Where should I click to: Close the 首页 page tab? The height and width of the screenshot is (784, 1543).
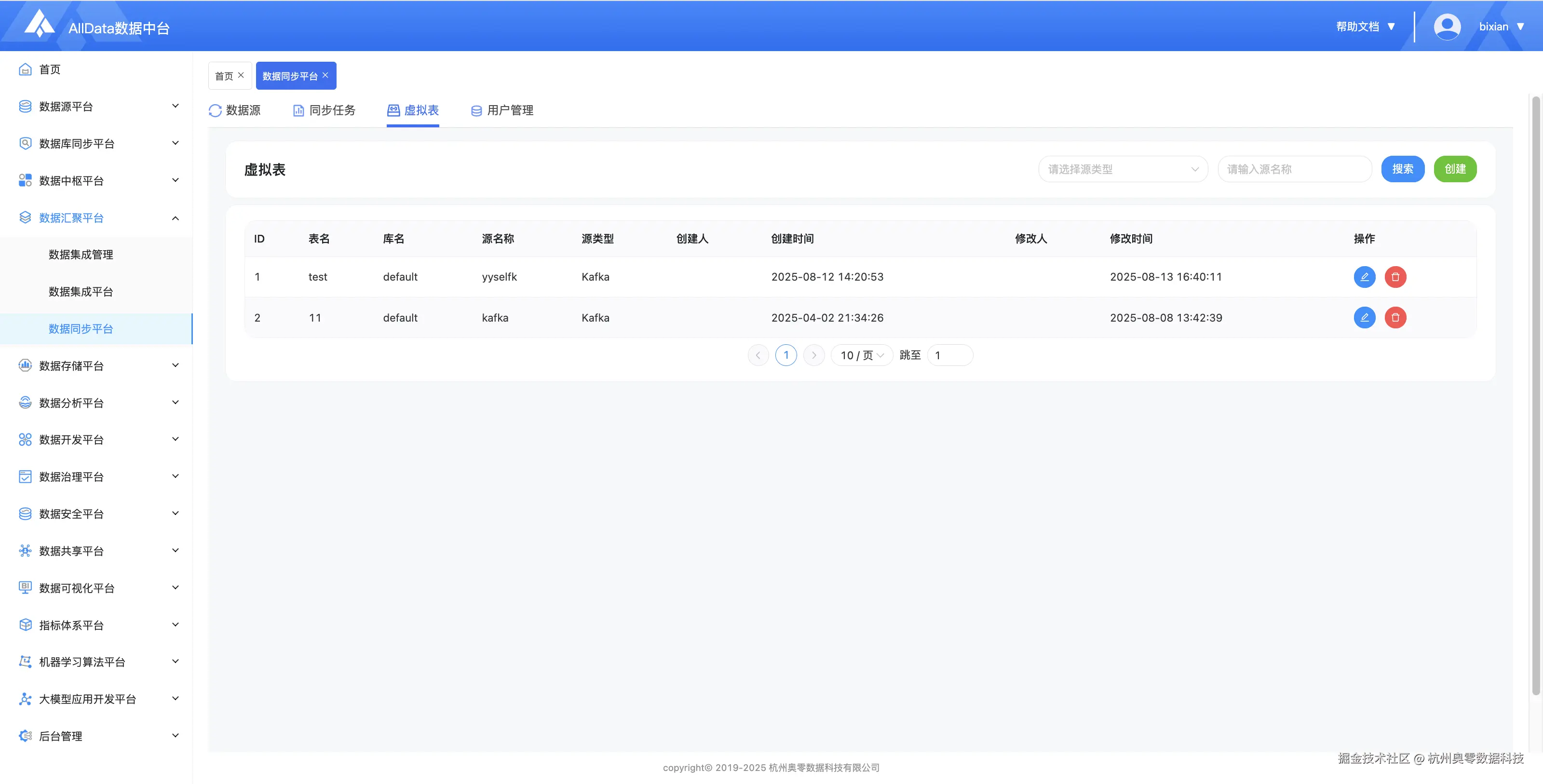point(241,76)
